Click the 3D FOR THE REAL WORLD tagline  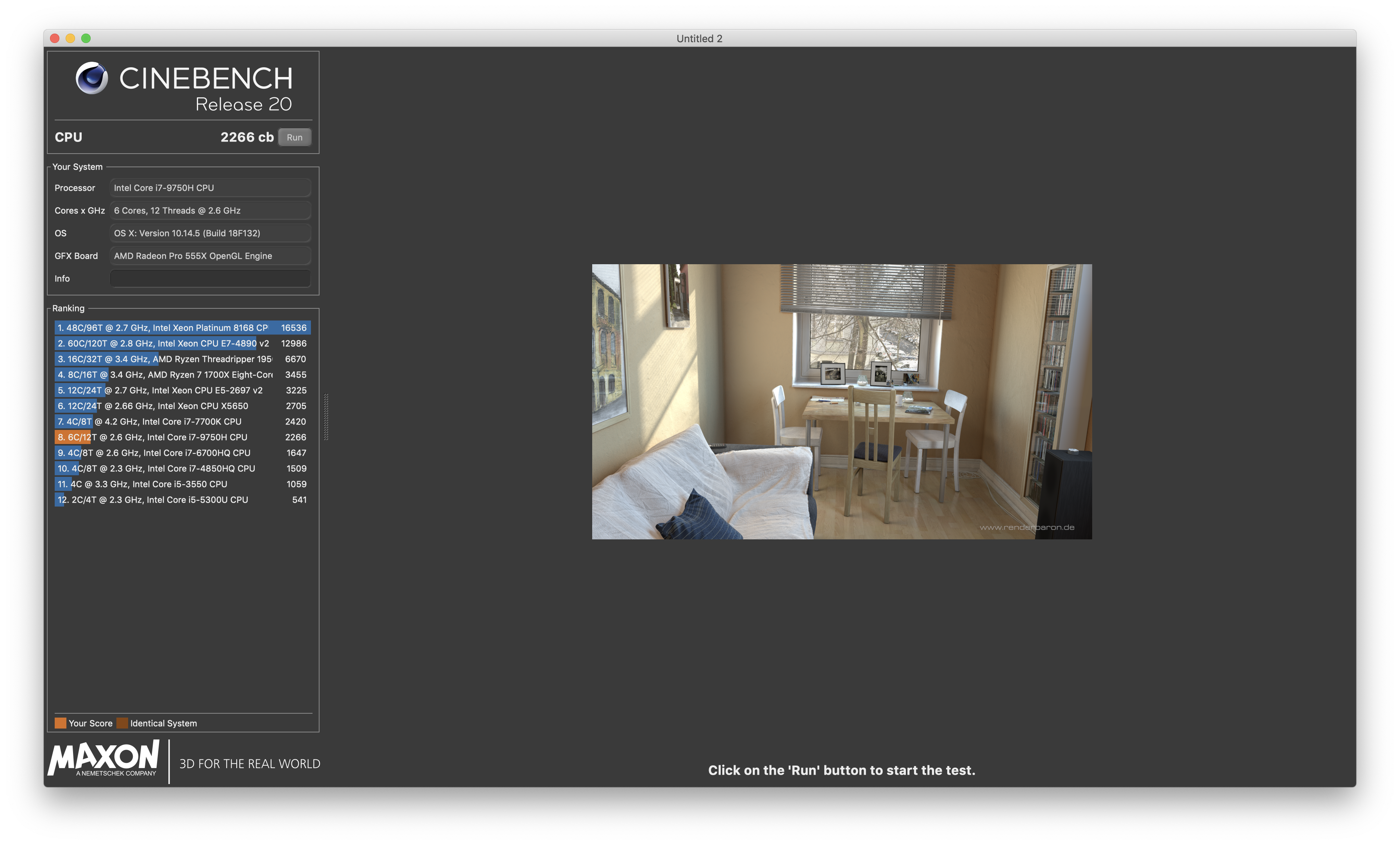tap(250, 764)
